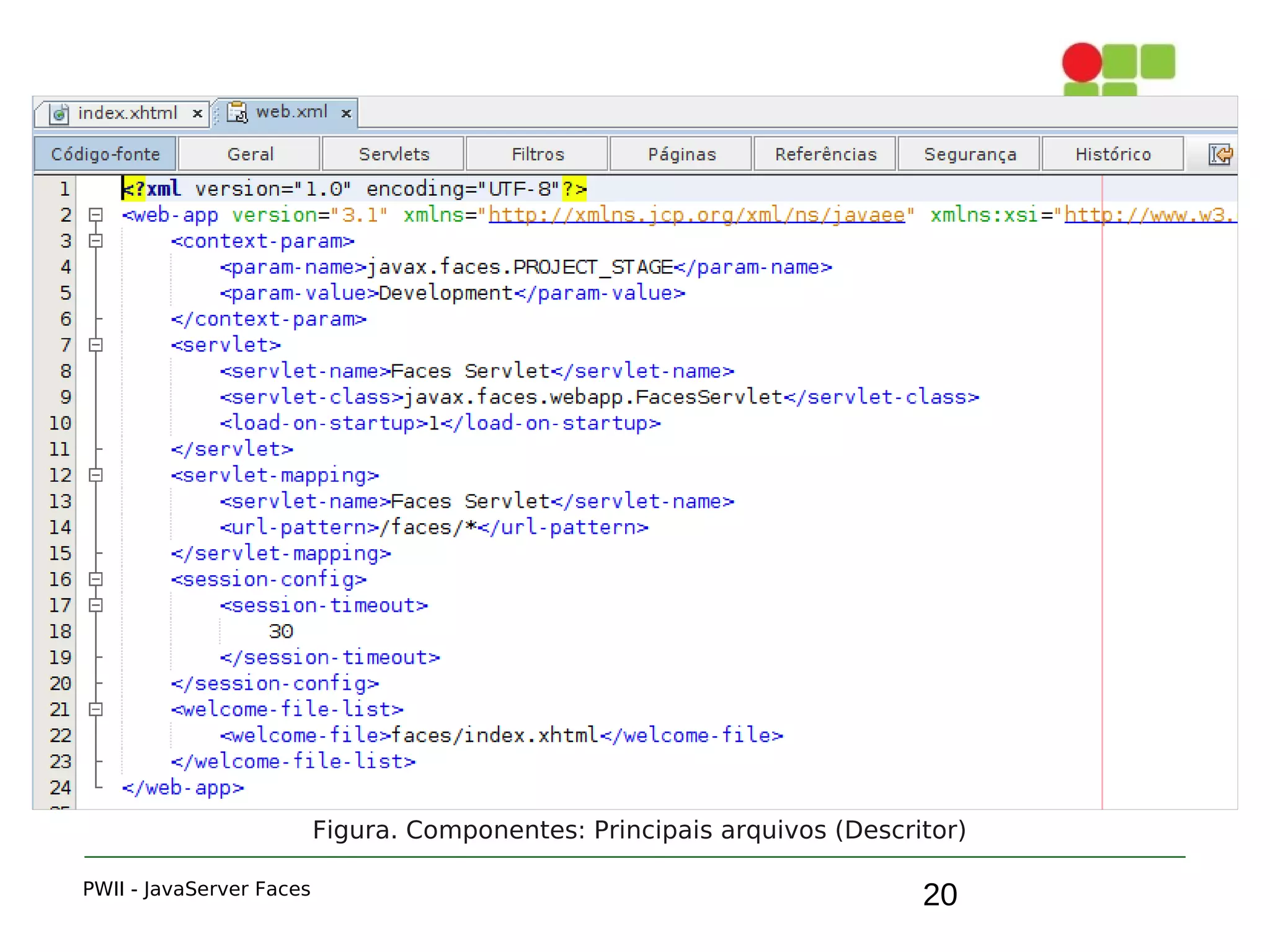Open the Código-fonte view
1270x952 pixels.
[105, 154]
